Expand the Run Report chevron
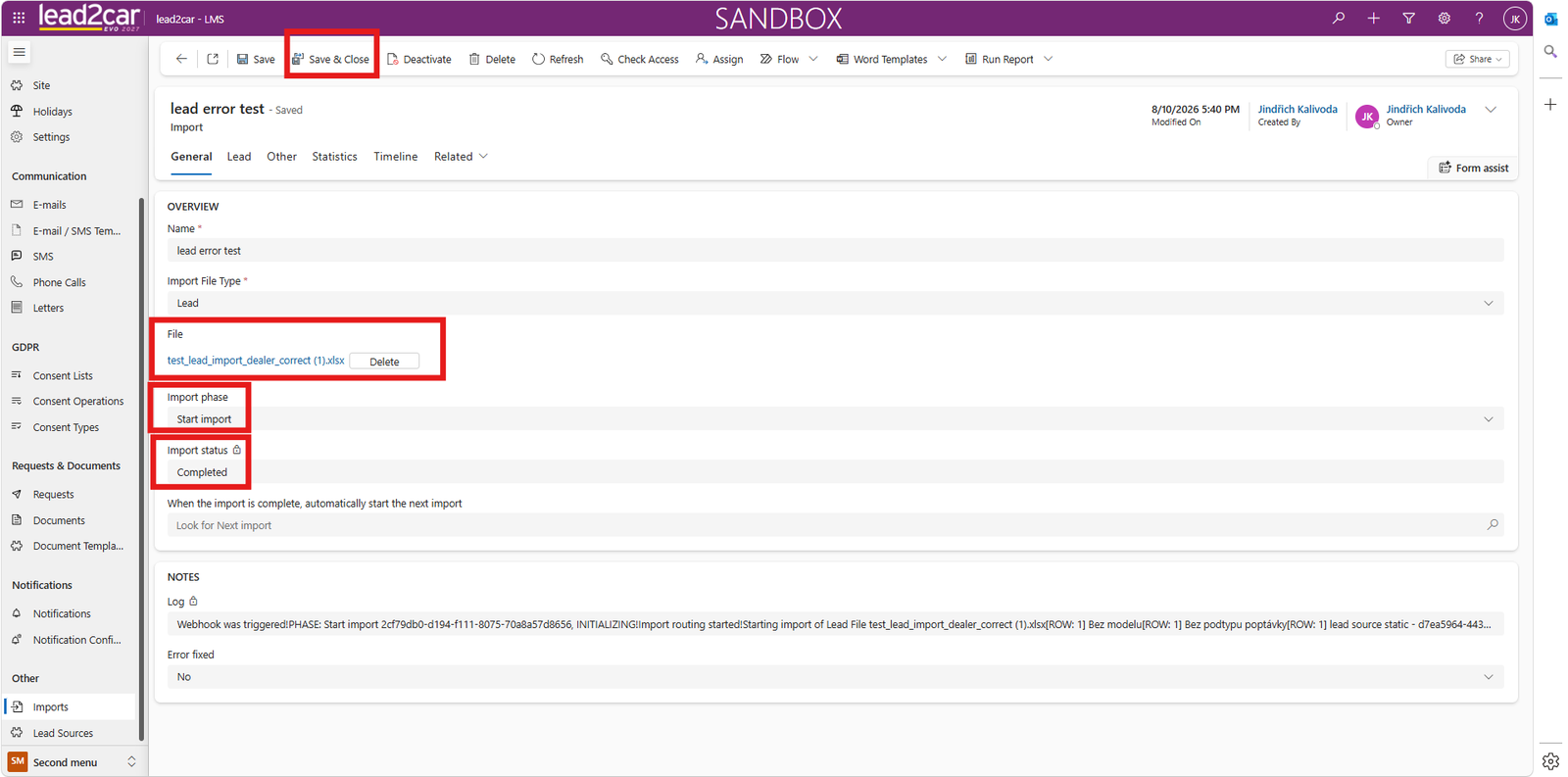This screenshot has width=1568, height=777. click(x=1049, y=59)
